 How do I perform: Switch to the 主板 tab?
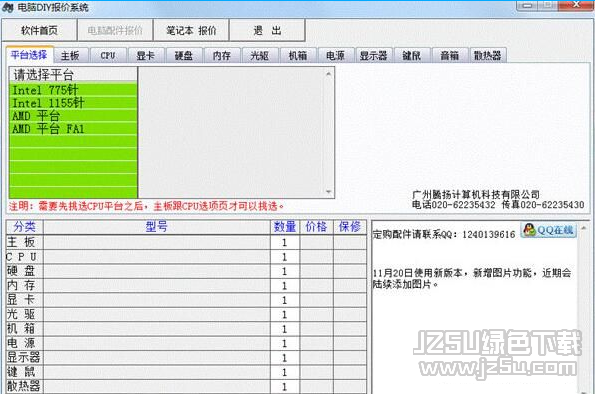(x=70, y=55)
